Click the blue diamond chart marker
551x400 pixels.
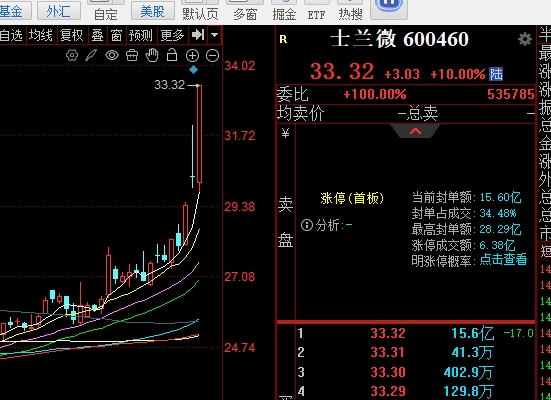pos(193,70)
